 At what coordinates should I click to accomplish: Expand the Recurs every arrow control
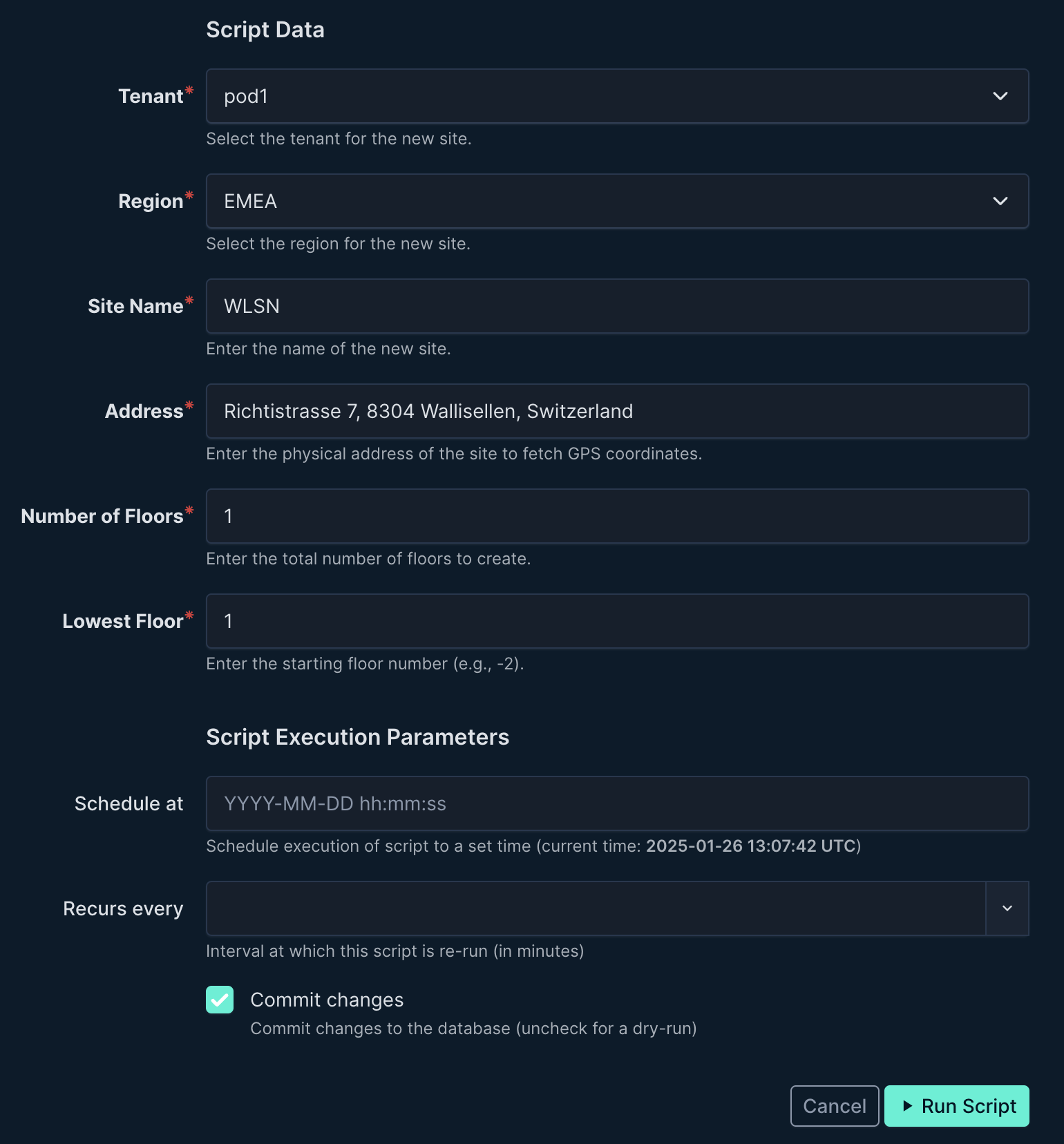(1007, 908)
